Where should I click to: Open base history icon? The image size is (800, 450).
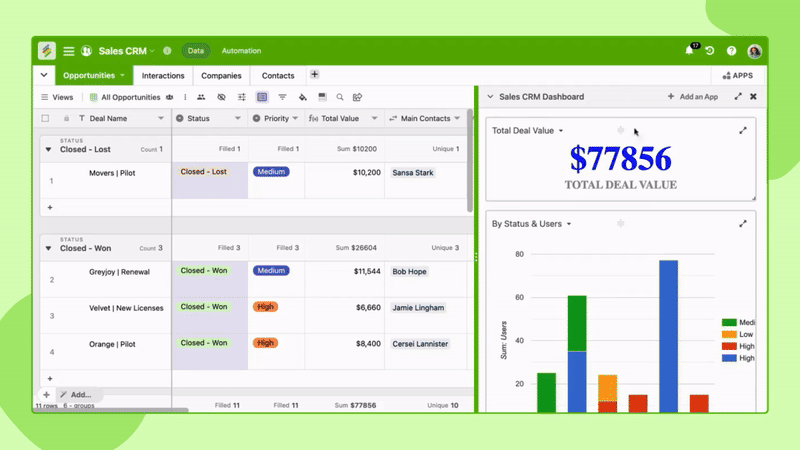tap(710, 51)
